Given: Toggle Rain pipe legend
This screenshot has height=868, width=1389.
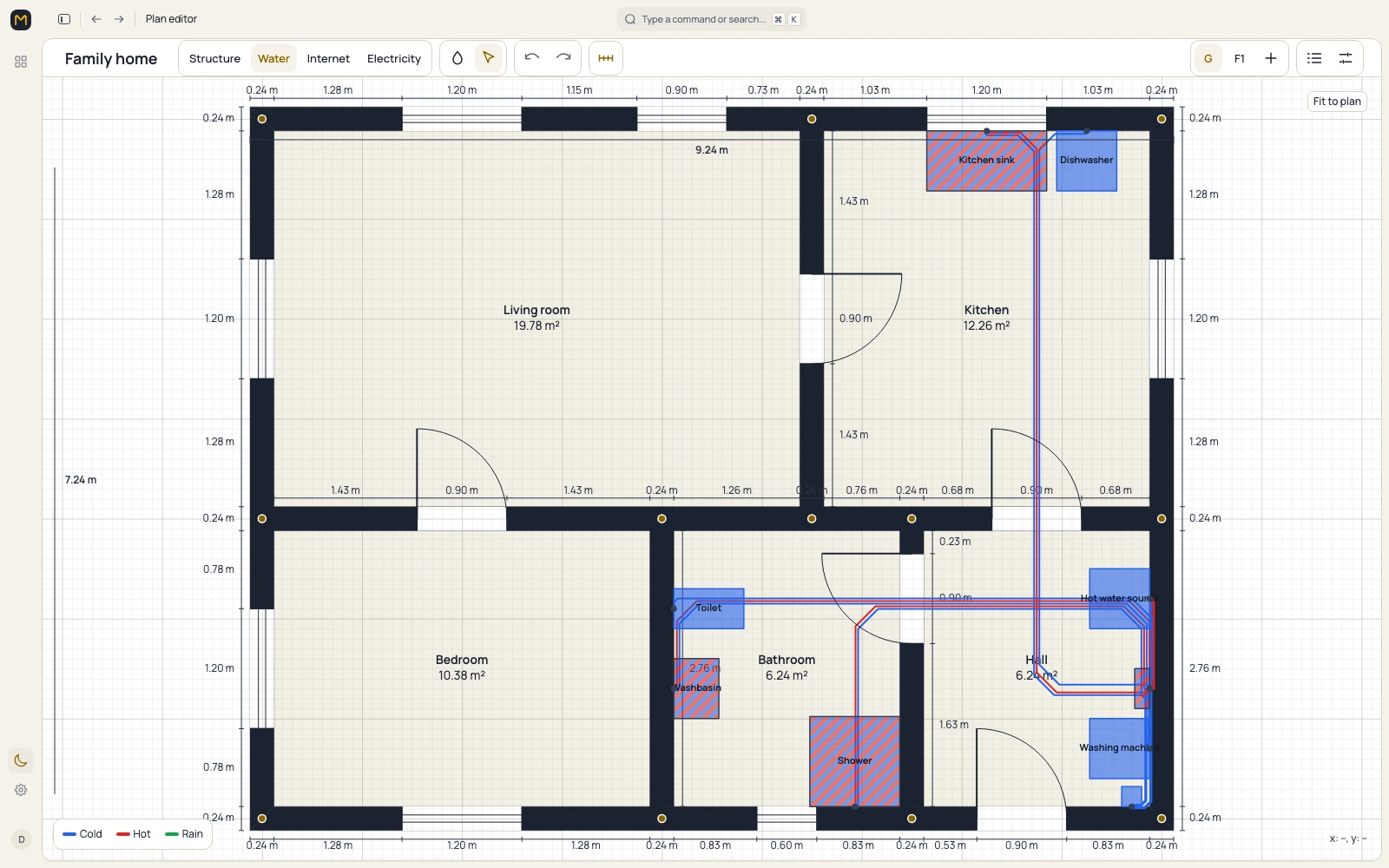Looking at the screenshot, I should [184, 834].
